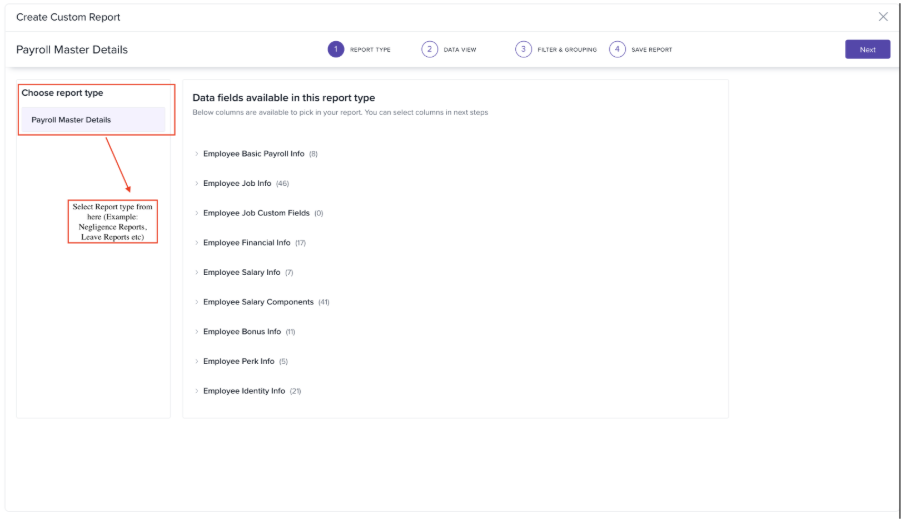This screenshot has height=519, width=901.
Task: Go to the Data View step label
Action: point(460,50)
